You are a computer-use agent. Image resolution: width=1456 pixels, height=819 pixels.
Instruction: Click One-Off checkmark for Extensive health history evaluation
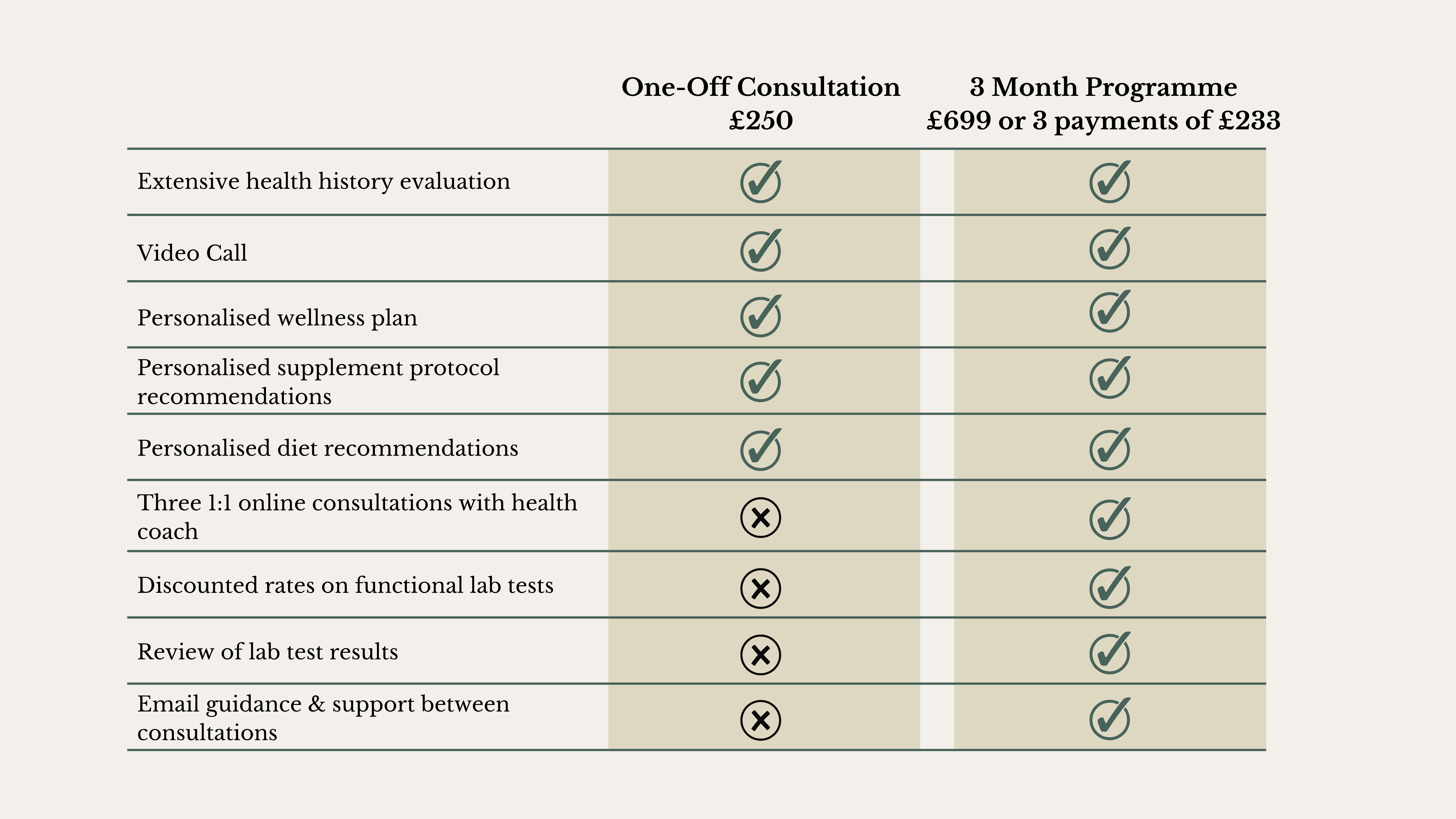(x=760, y=182)
